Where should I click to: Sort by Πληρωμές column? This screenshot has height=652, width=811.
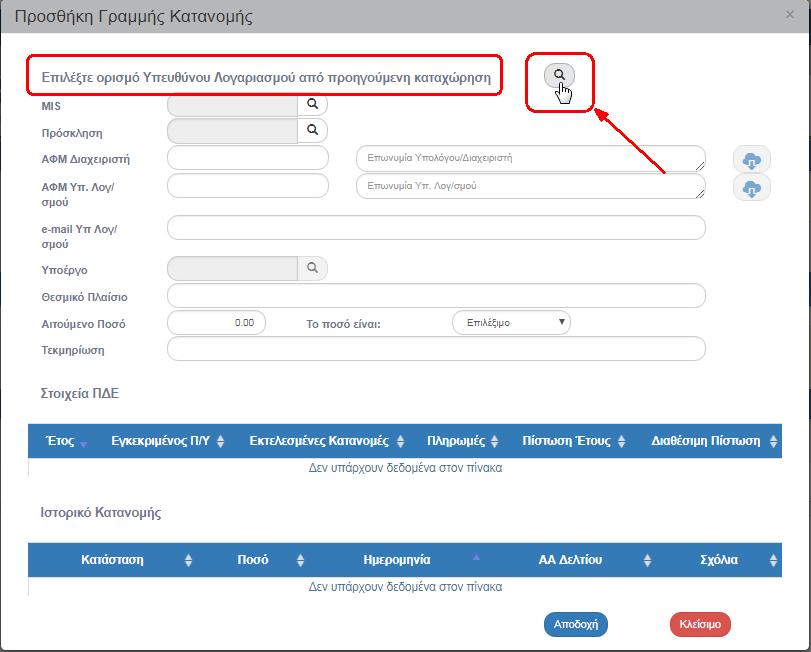462,441
